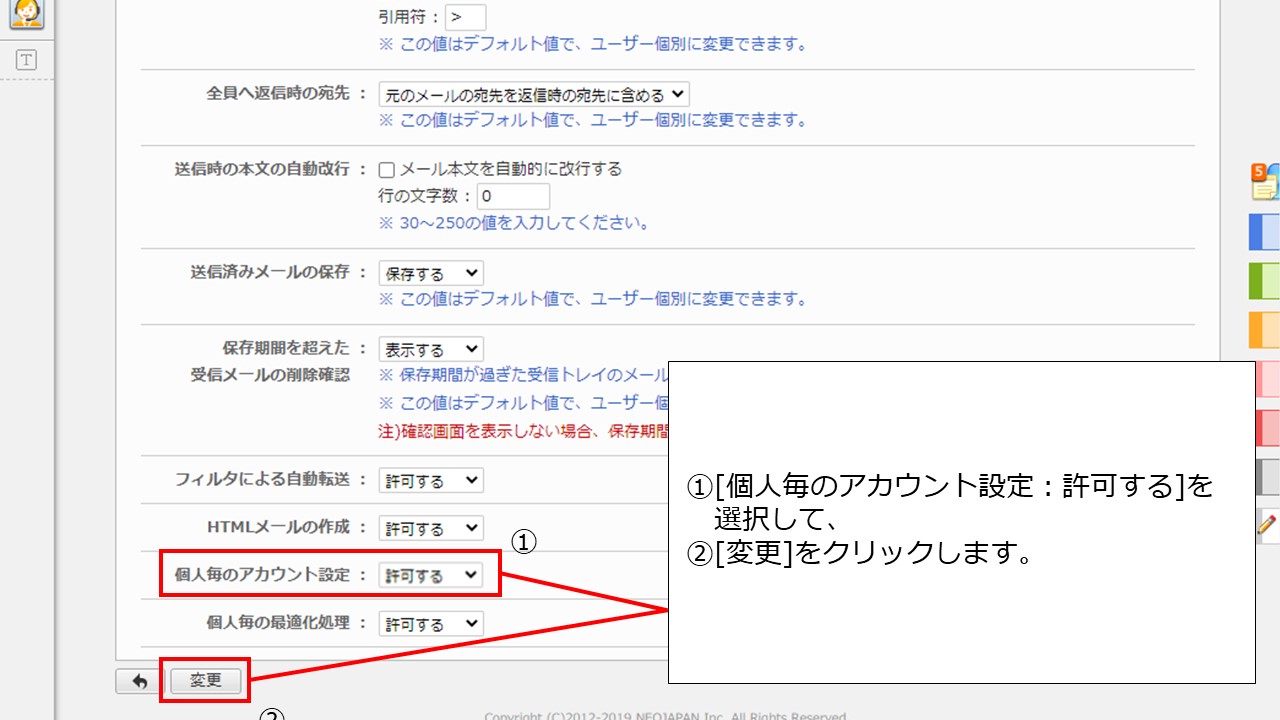Click the red 注)確認画面を表示しない場合 warning text

coord(523,431)
